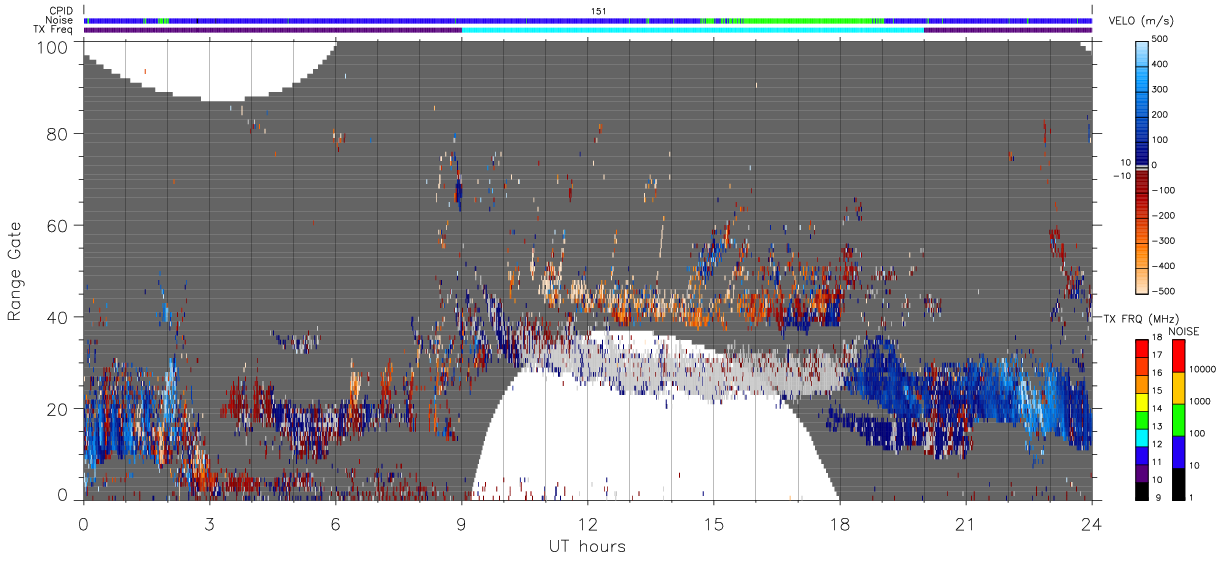Click the cyan portion of TX Freq strip
The height and width of the screenshot is (567, 1228).
click(692, 30)
